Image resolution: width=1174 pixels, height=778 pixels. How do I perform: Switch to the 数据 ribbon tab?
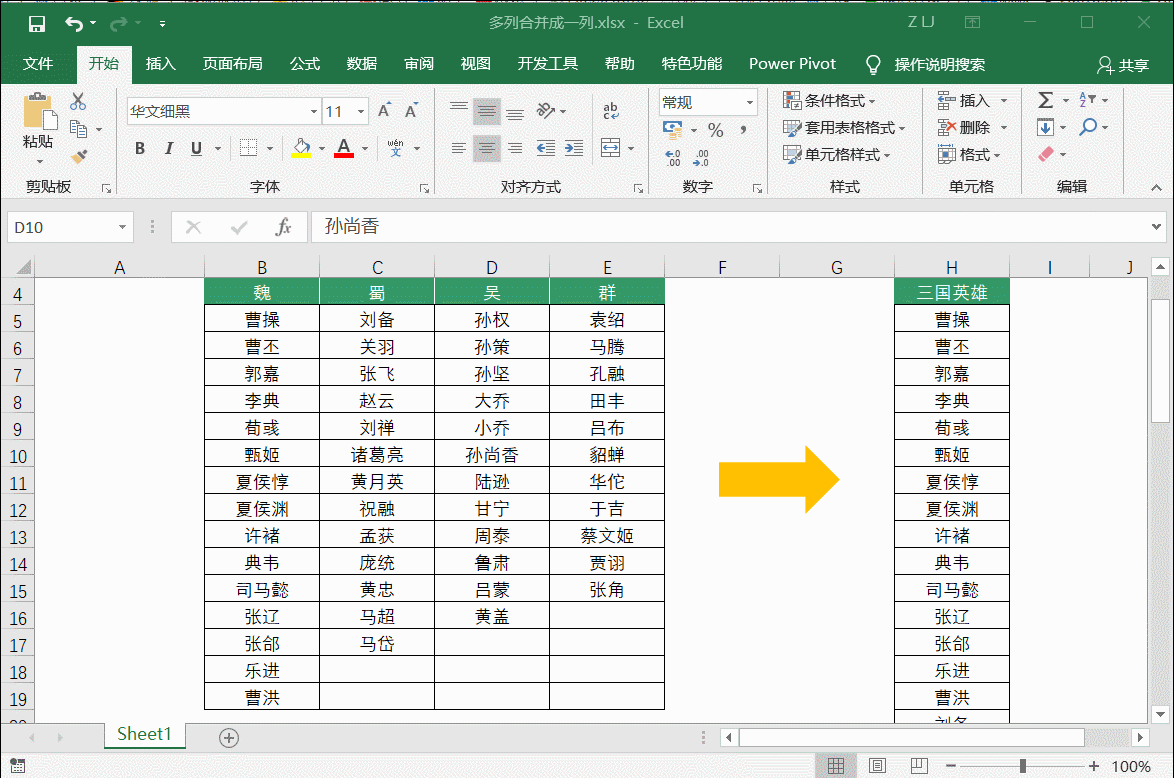pos(362,64)
